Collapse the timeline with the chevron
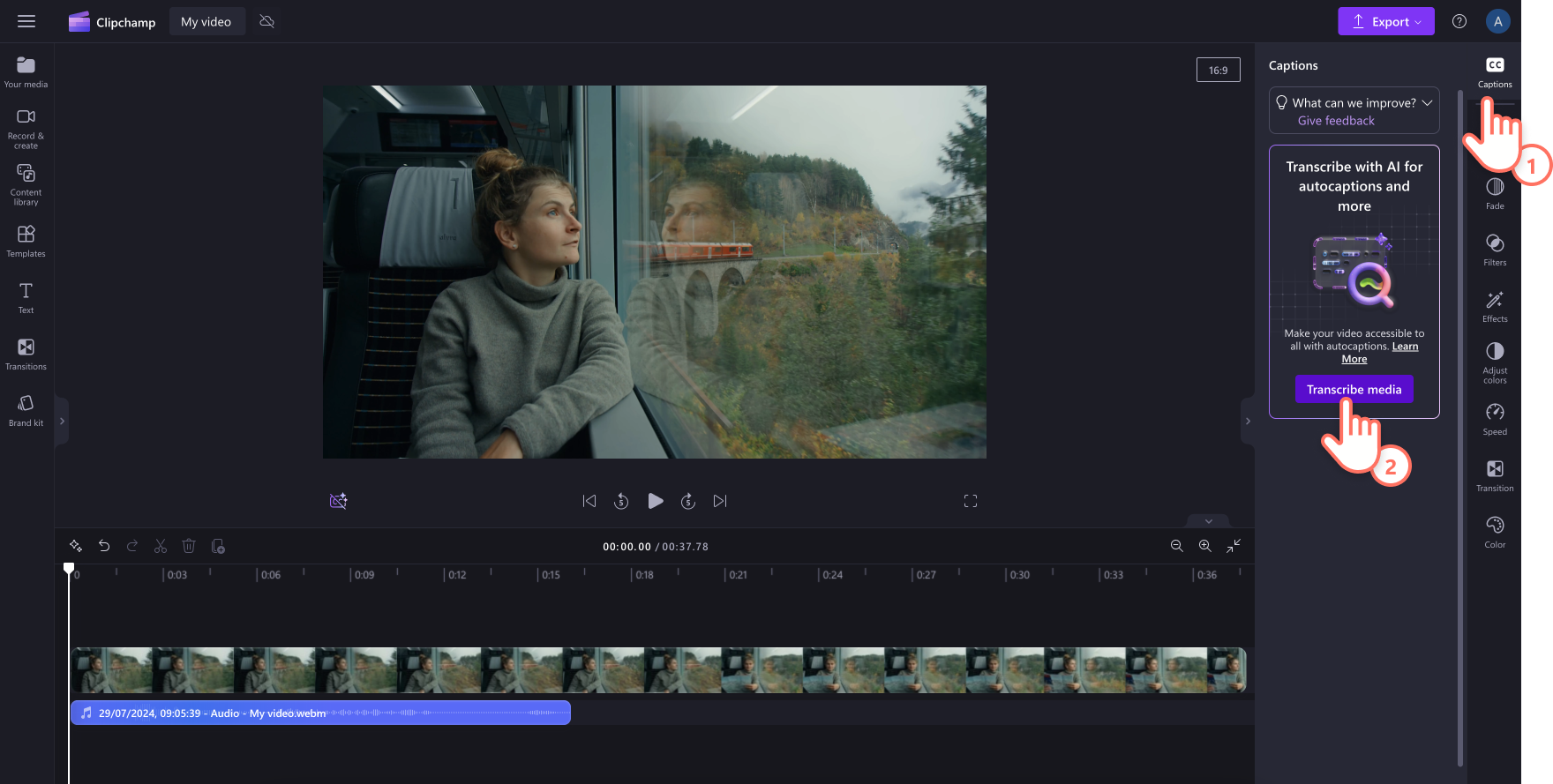The width and height of the screenshot is (1553, 784). (x=1209, y=521)
